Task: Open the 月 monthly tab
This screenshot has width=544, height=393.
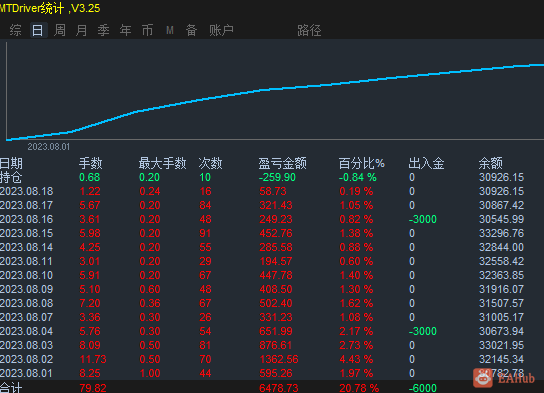Action: tap(82, 31)
